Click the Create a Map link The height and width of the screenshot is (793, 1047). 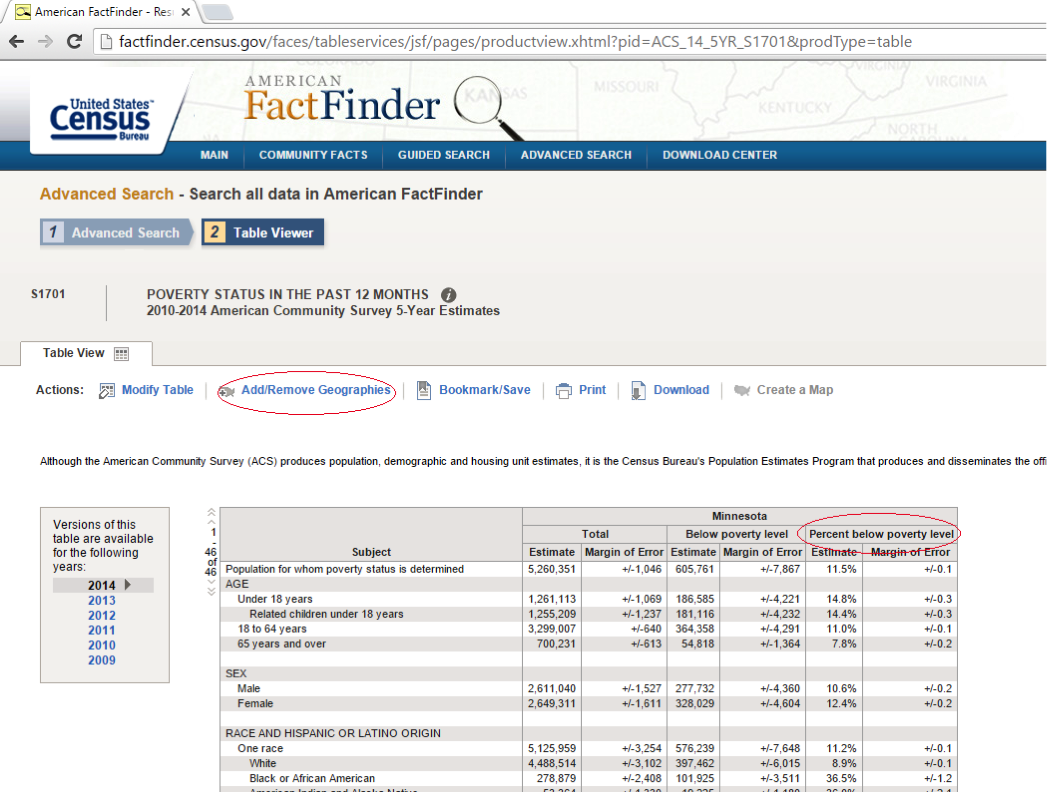pos(795,390)
